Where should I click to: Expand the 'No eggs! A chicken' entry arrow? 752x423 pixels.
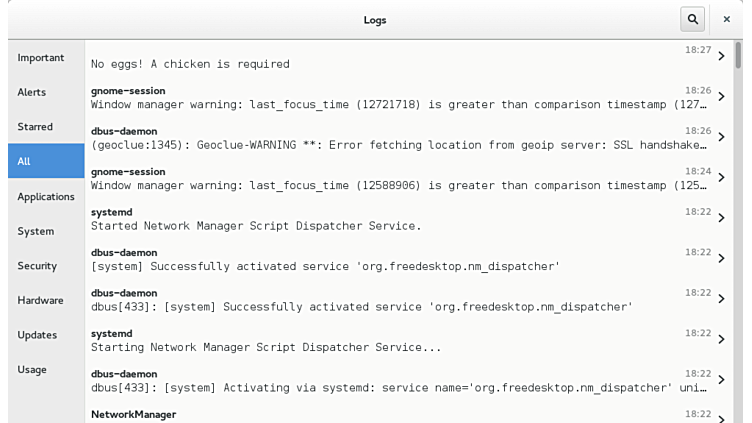(721, 57)
